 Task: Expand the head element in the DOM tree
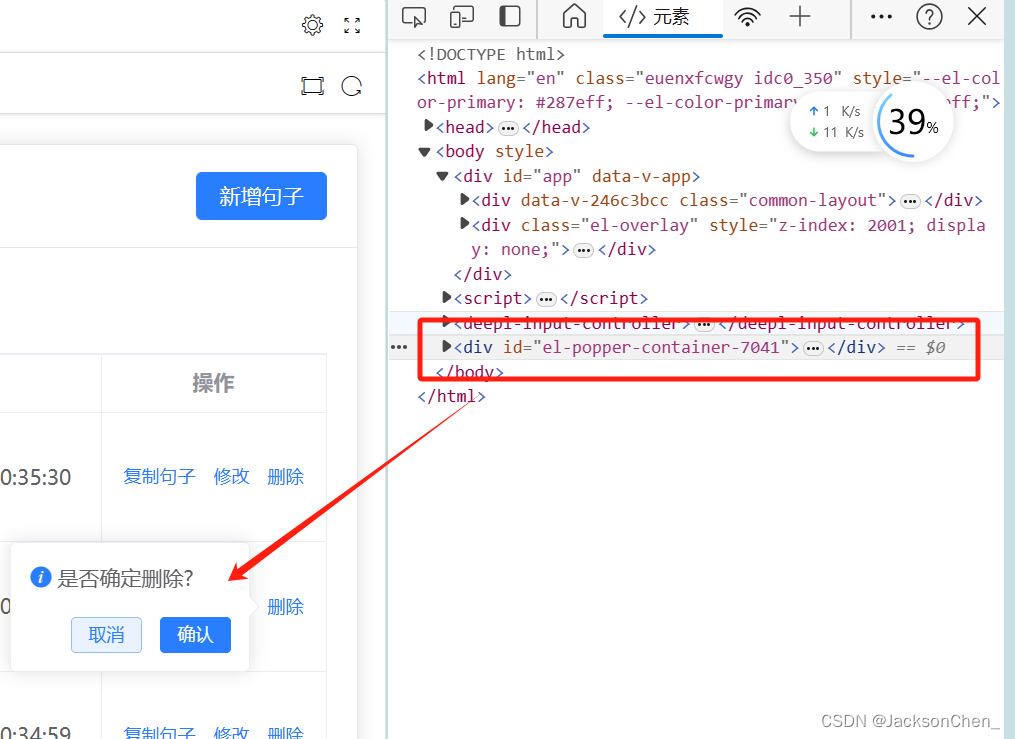click(430, 126)
